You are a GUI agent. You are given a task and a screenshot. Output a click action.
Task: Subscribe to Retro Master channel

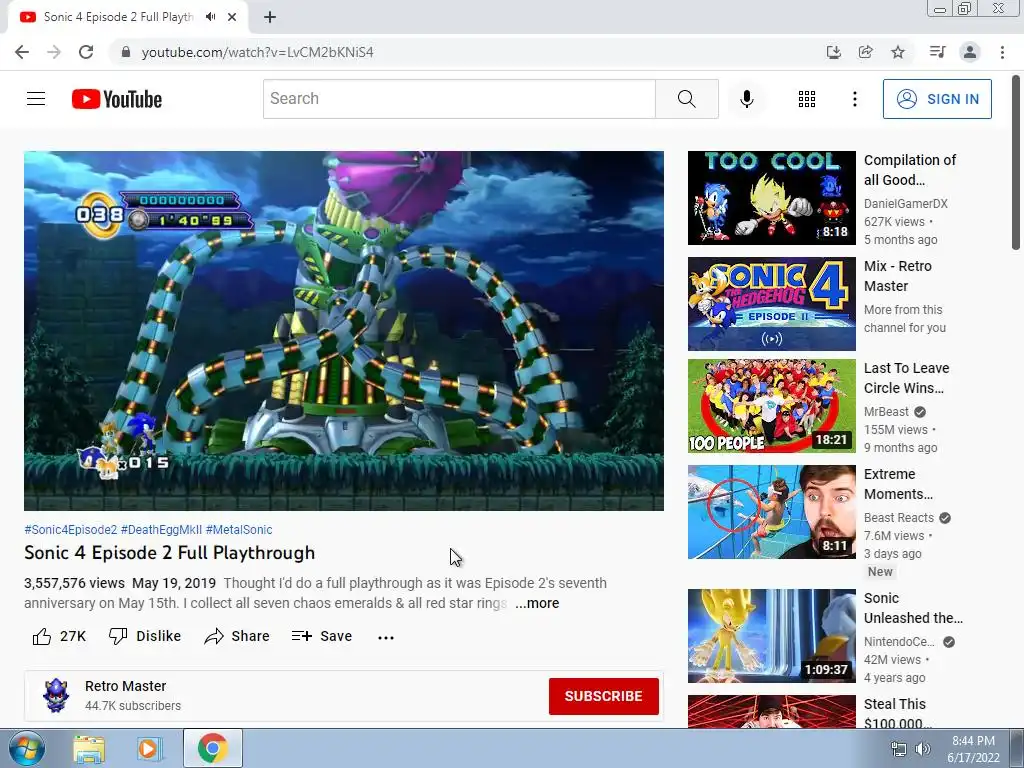coord(603,696)
